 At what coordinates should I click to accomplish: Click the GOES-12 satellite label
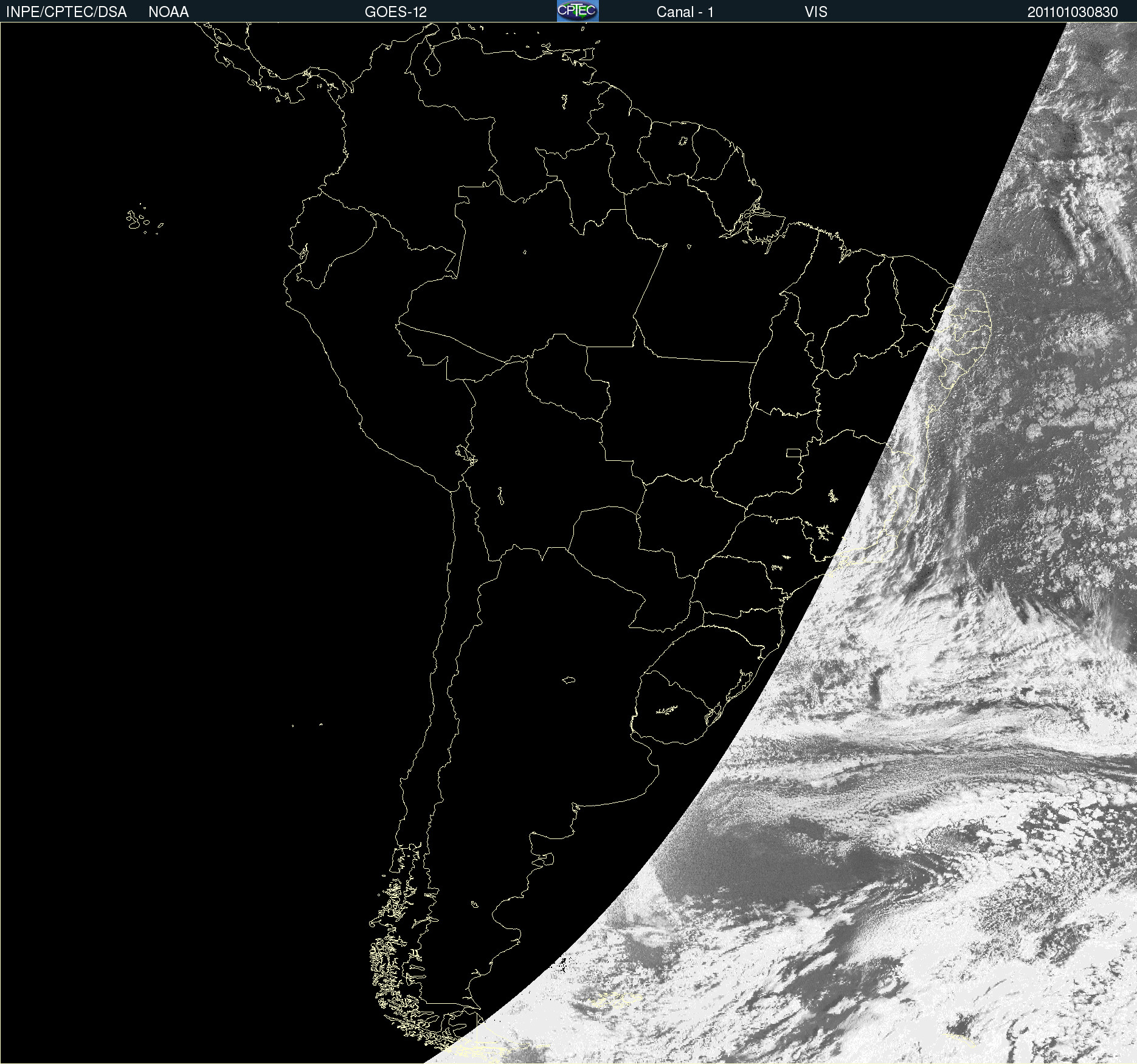click(396, 12)
